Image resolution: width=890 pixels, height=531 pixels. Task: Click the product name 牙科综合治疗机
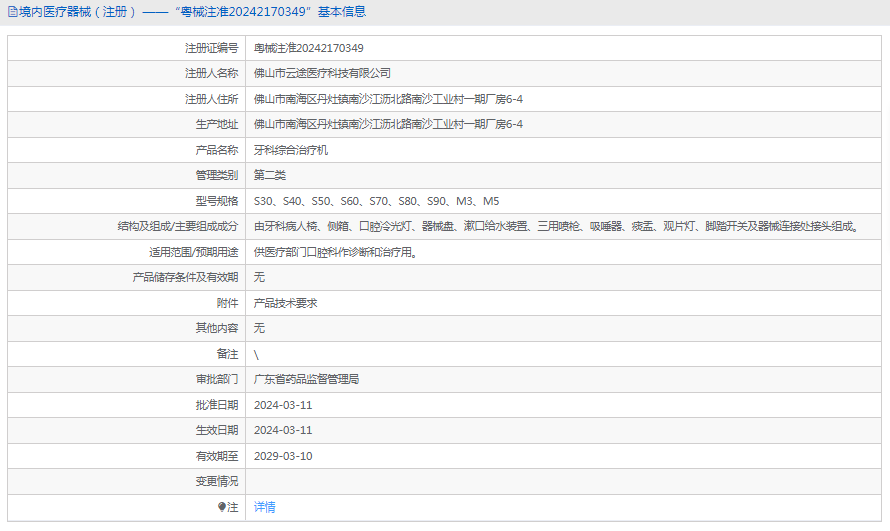[291, 150]
